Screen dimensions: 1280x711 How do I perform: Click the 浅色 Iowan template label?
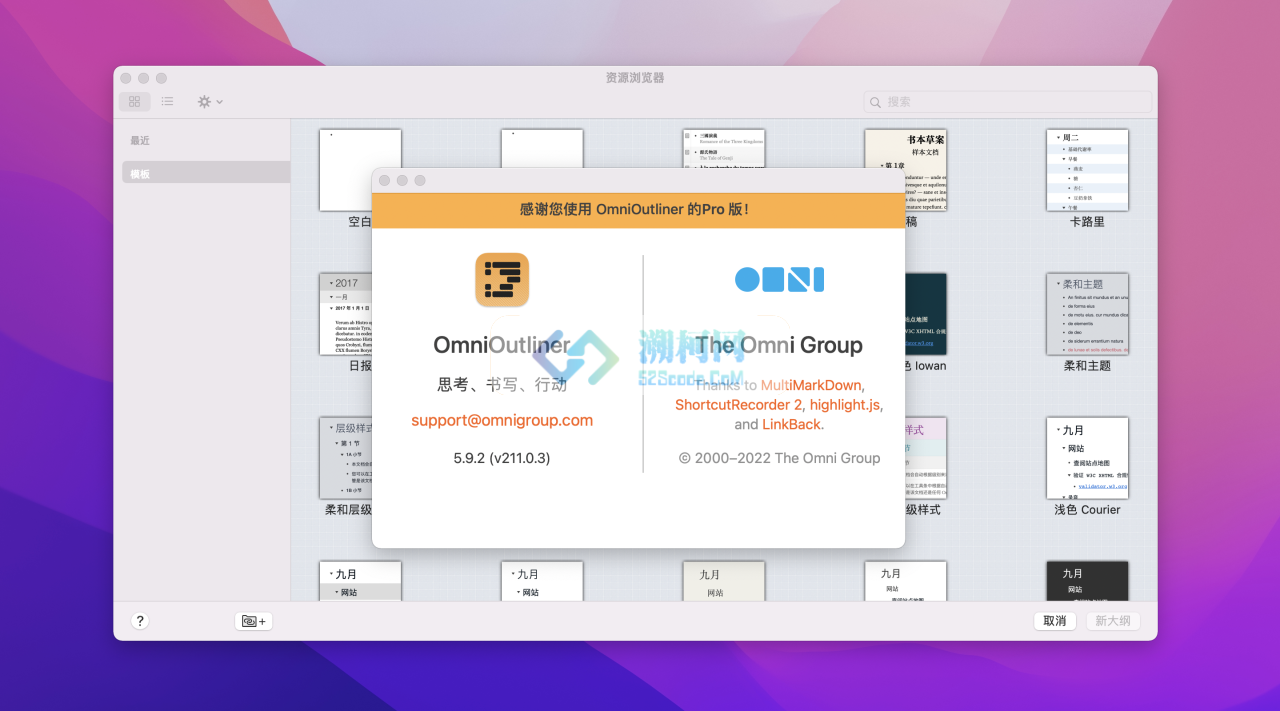click(x=925, y=366)
